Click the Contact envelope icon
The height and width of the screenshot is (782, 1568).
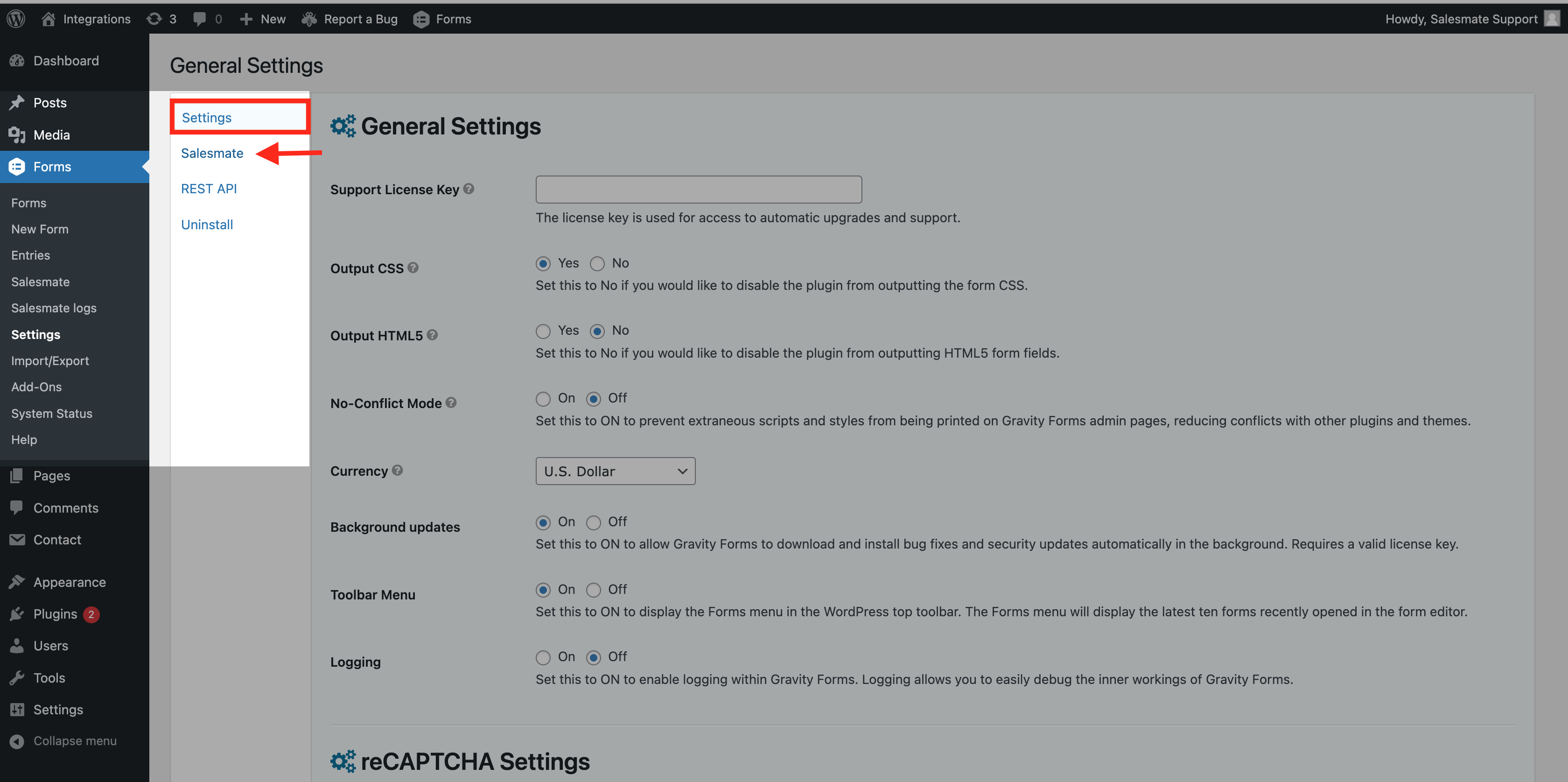17,540
